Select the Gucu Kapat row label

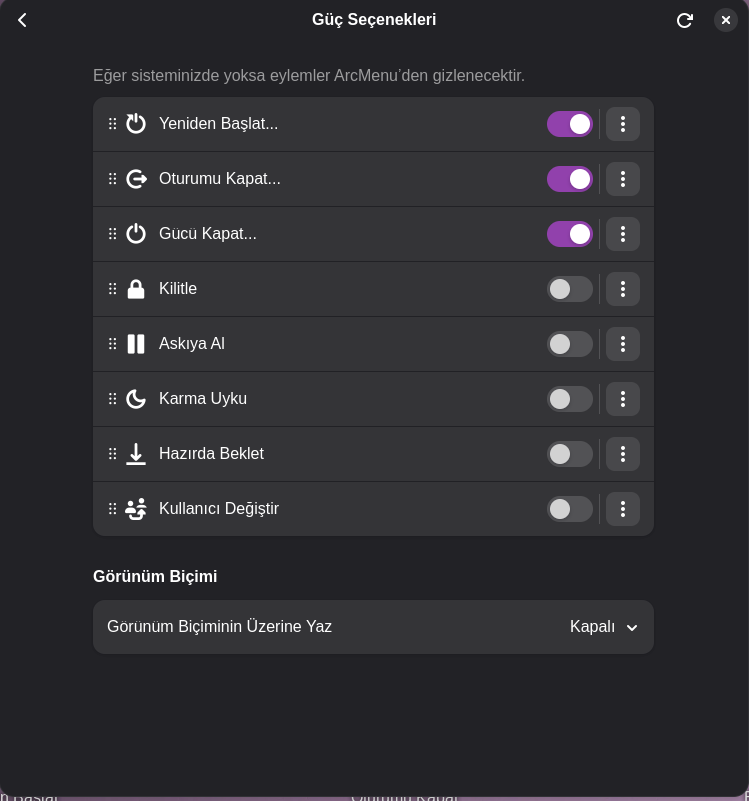[x=208, y=234]
